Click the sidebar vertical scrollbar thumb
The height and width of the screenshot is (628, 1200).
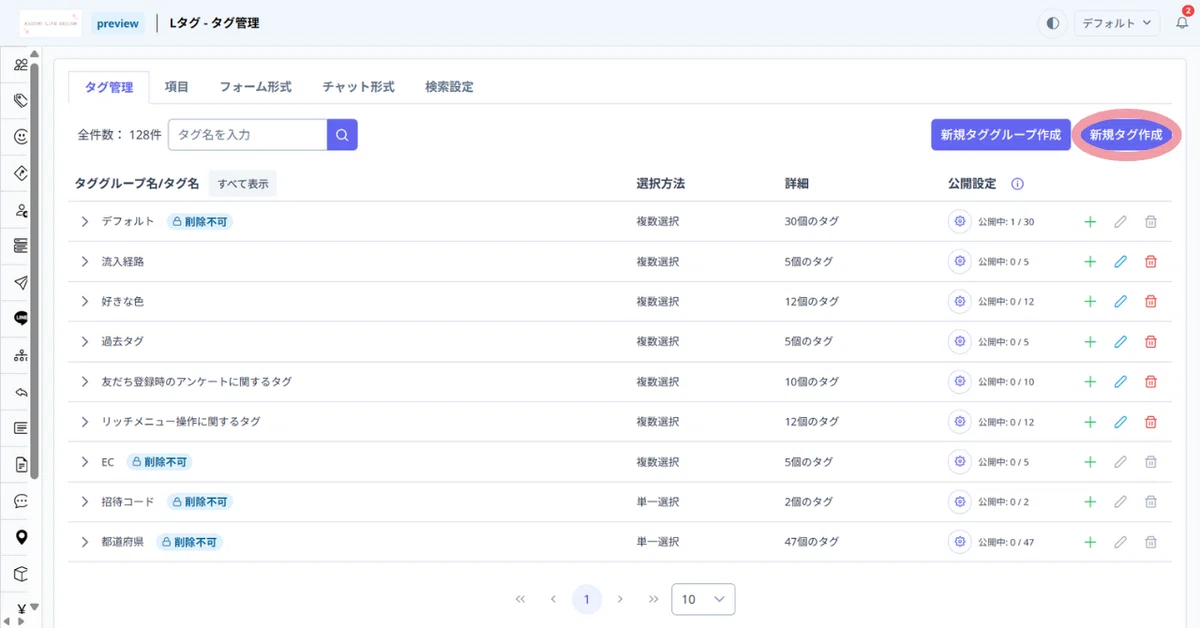pyautogui.click(x=34, y=270)
